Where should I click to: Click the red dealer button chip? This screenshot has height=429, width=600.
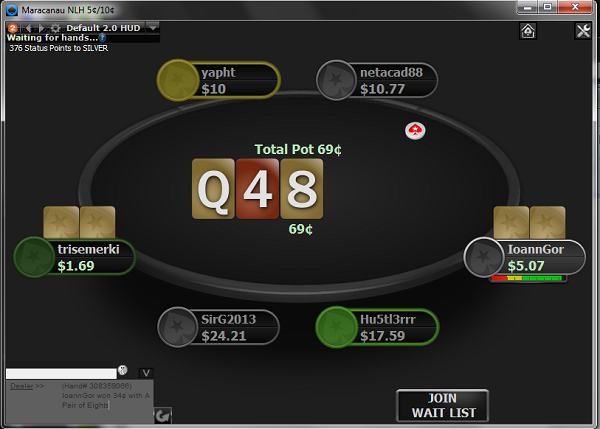click(x=415, y=131)
